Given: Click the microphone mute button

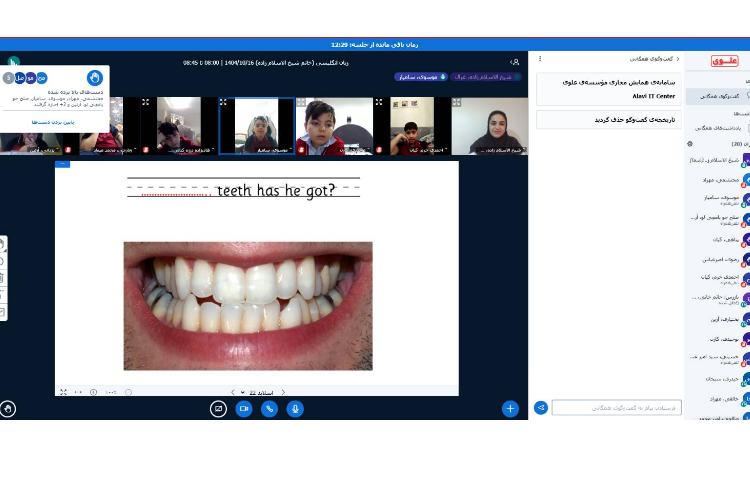Looking at the screenshot, I should pos(295,409).
